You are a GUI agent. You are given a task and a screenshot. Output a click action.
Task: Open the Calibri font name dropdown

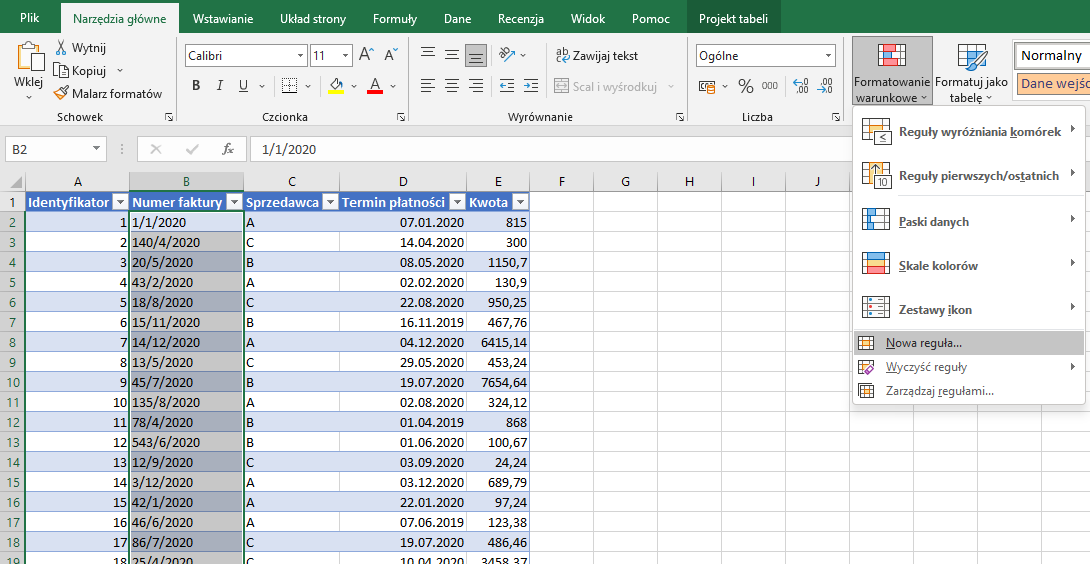pyautogui.click(x=299, y=56)
